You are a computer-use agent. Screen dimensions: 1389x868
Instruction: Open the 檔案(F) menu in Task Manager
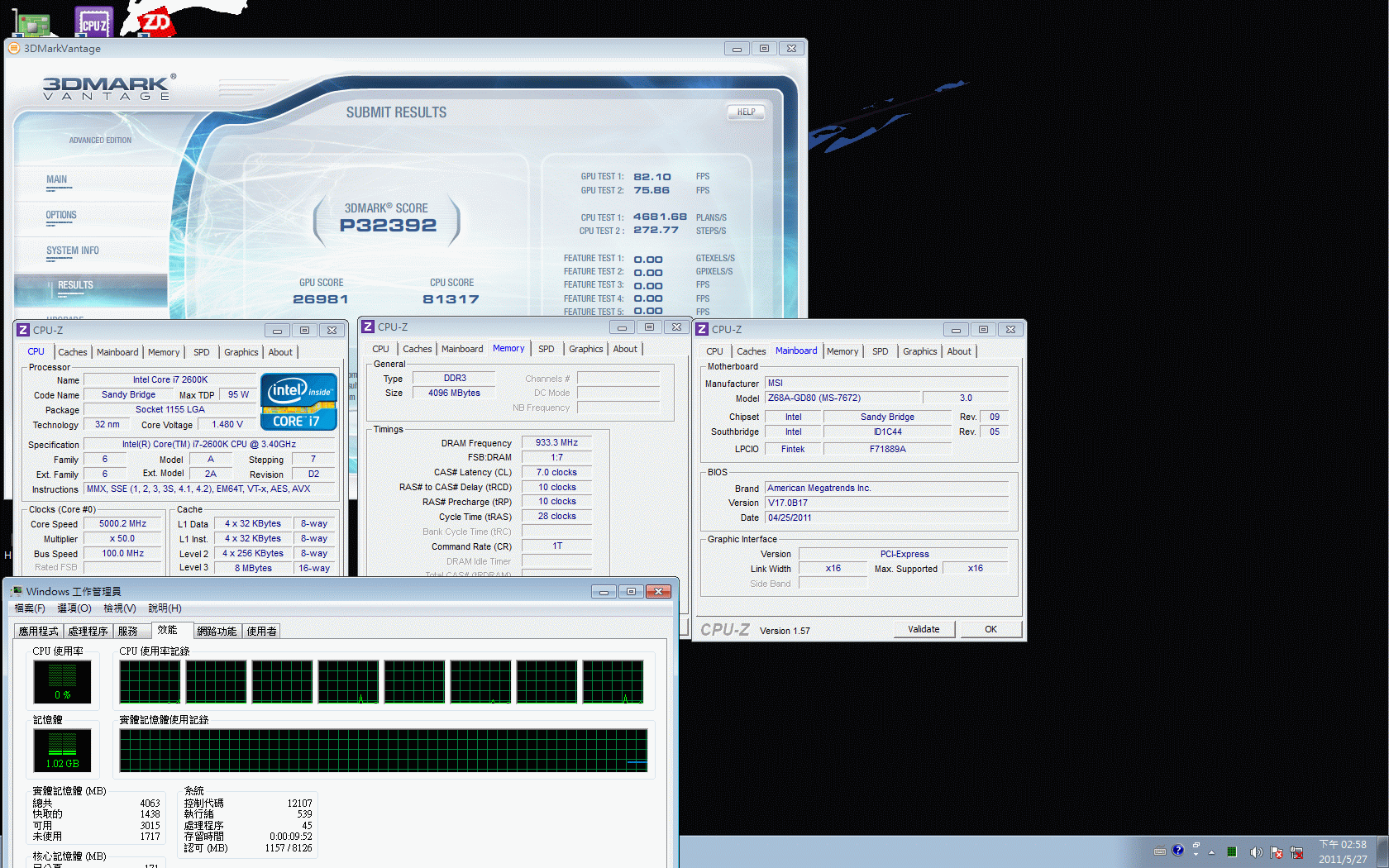(30, 608)
